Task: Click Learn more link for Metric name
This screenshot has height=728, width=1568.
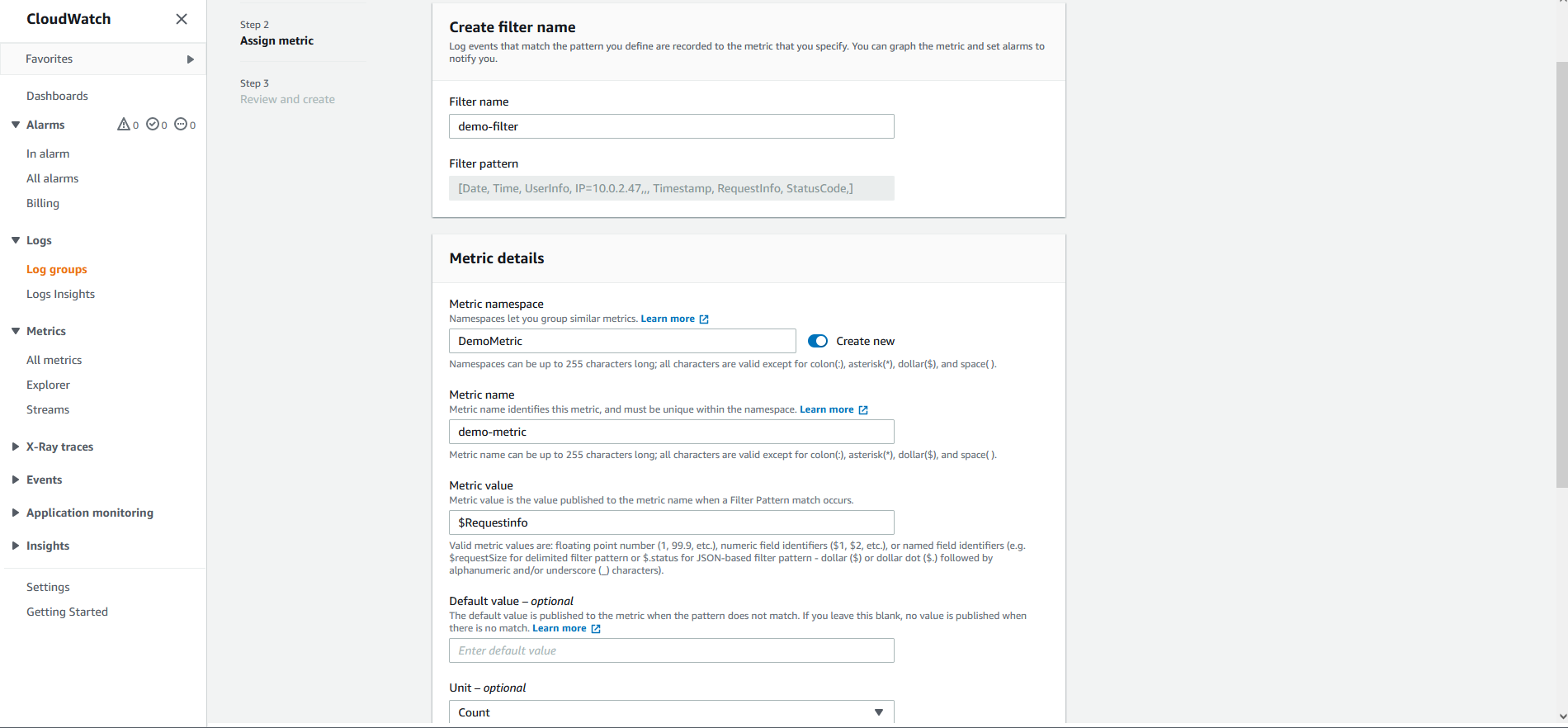Action: (826, 409)
